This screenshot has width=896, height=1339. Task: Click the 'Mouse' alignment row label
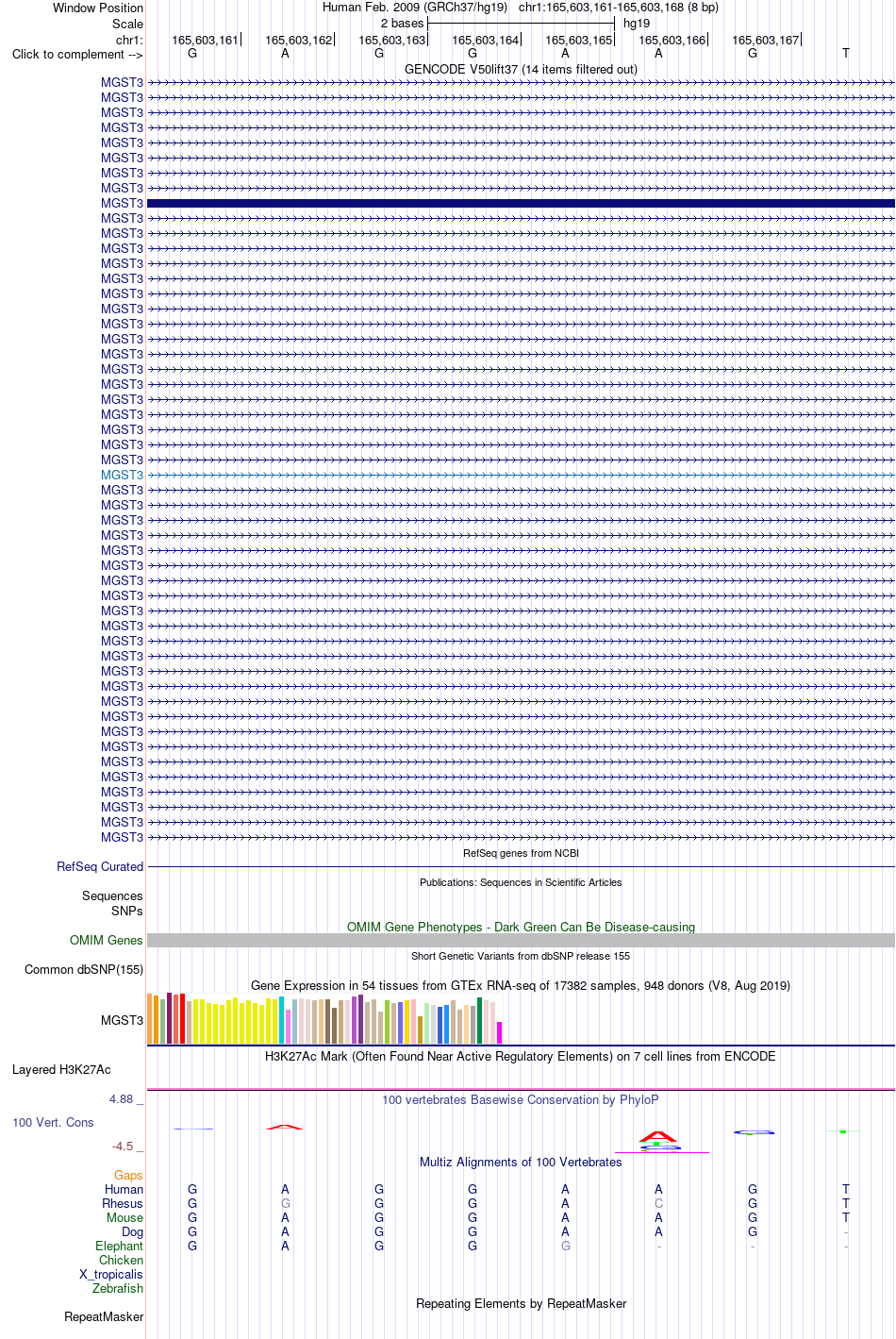pos(124,1217)
